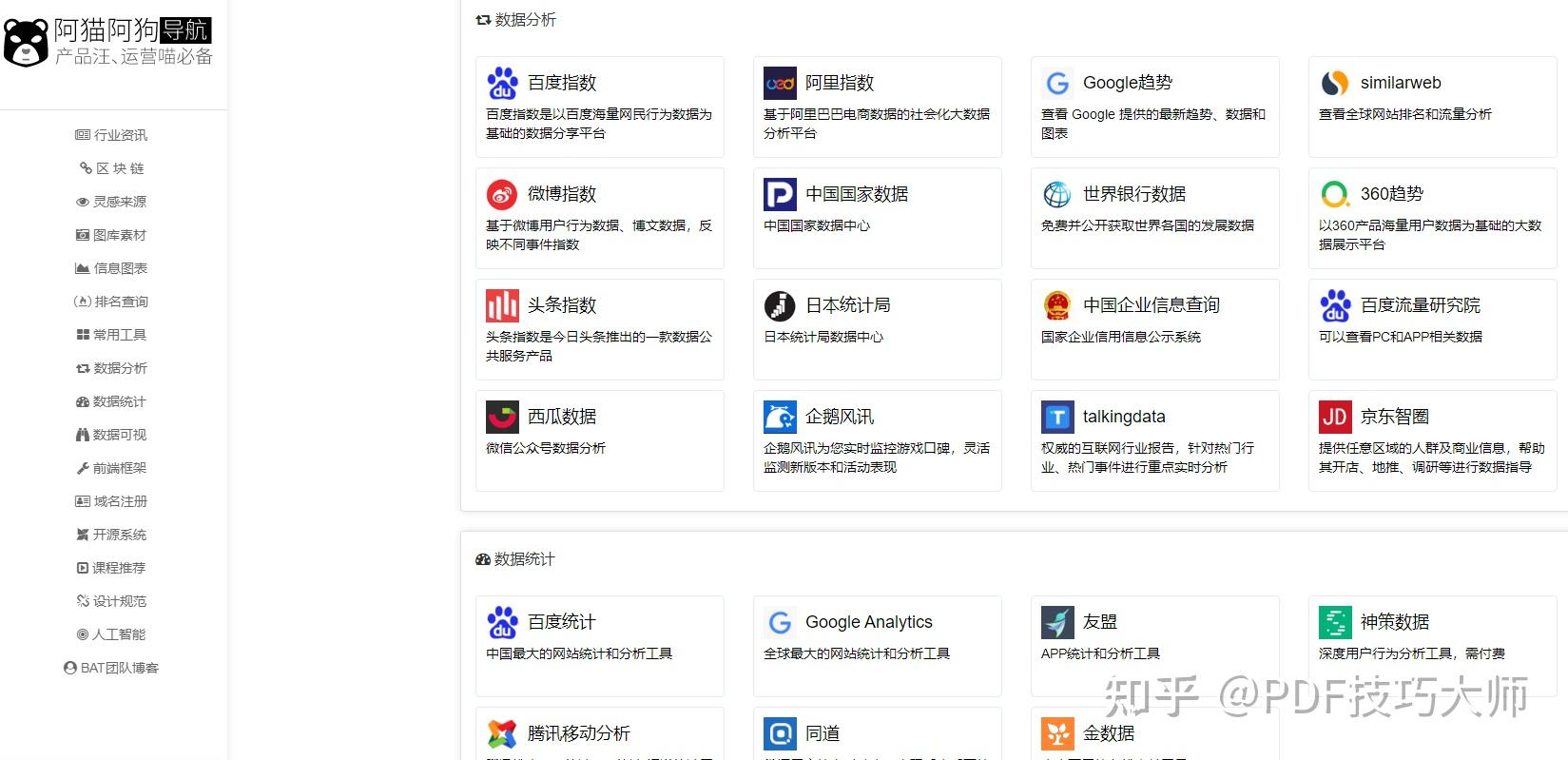Select 信息图表 sidebar item

[x=111, y=268]
